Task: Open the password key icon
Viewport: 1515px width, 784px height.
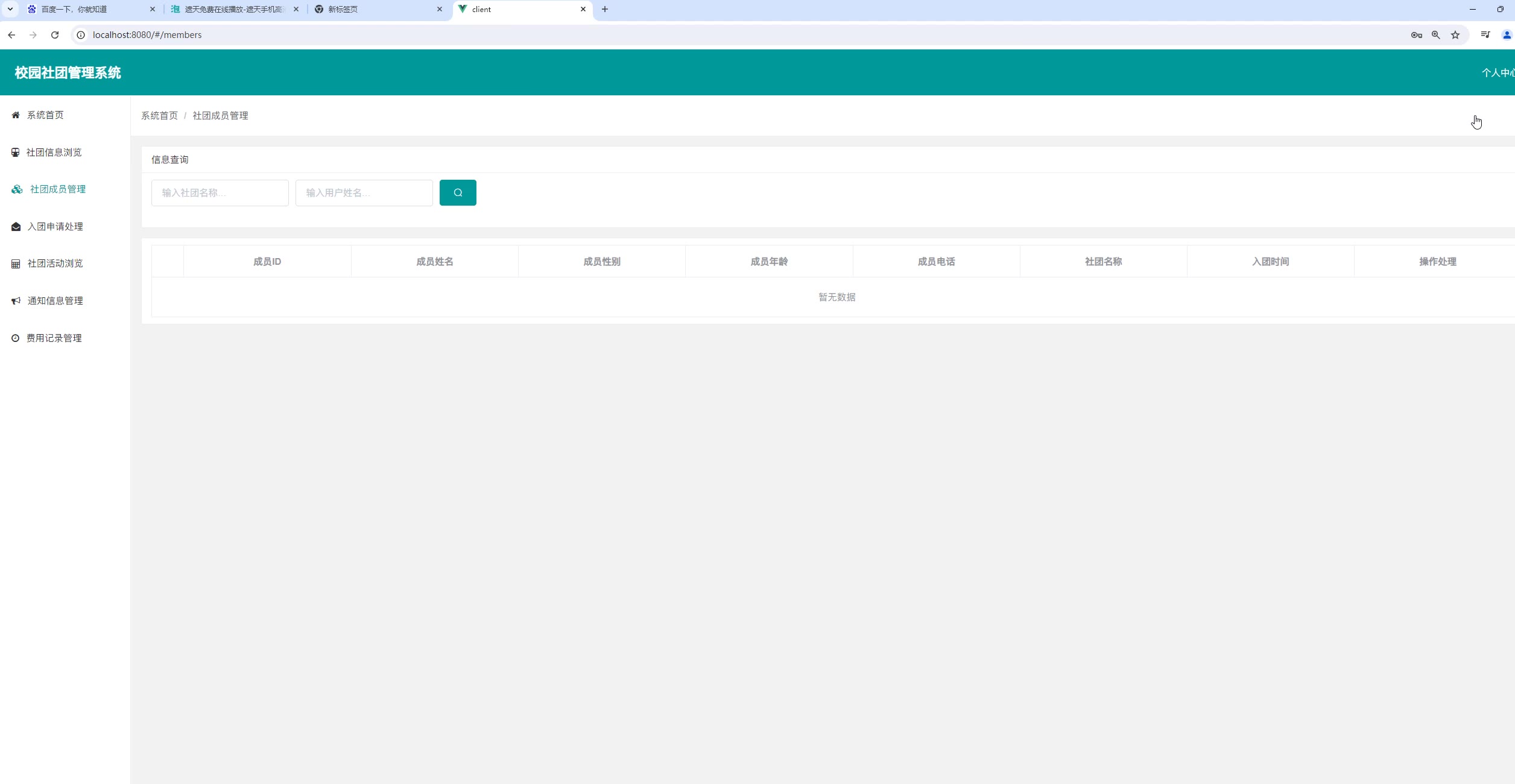Action: coord(1416,35)
